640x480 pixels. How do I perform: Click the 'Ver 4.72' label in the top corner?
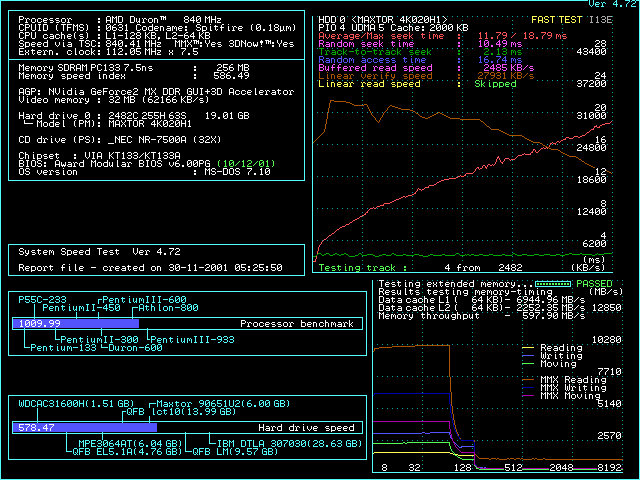point(612,4)
